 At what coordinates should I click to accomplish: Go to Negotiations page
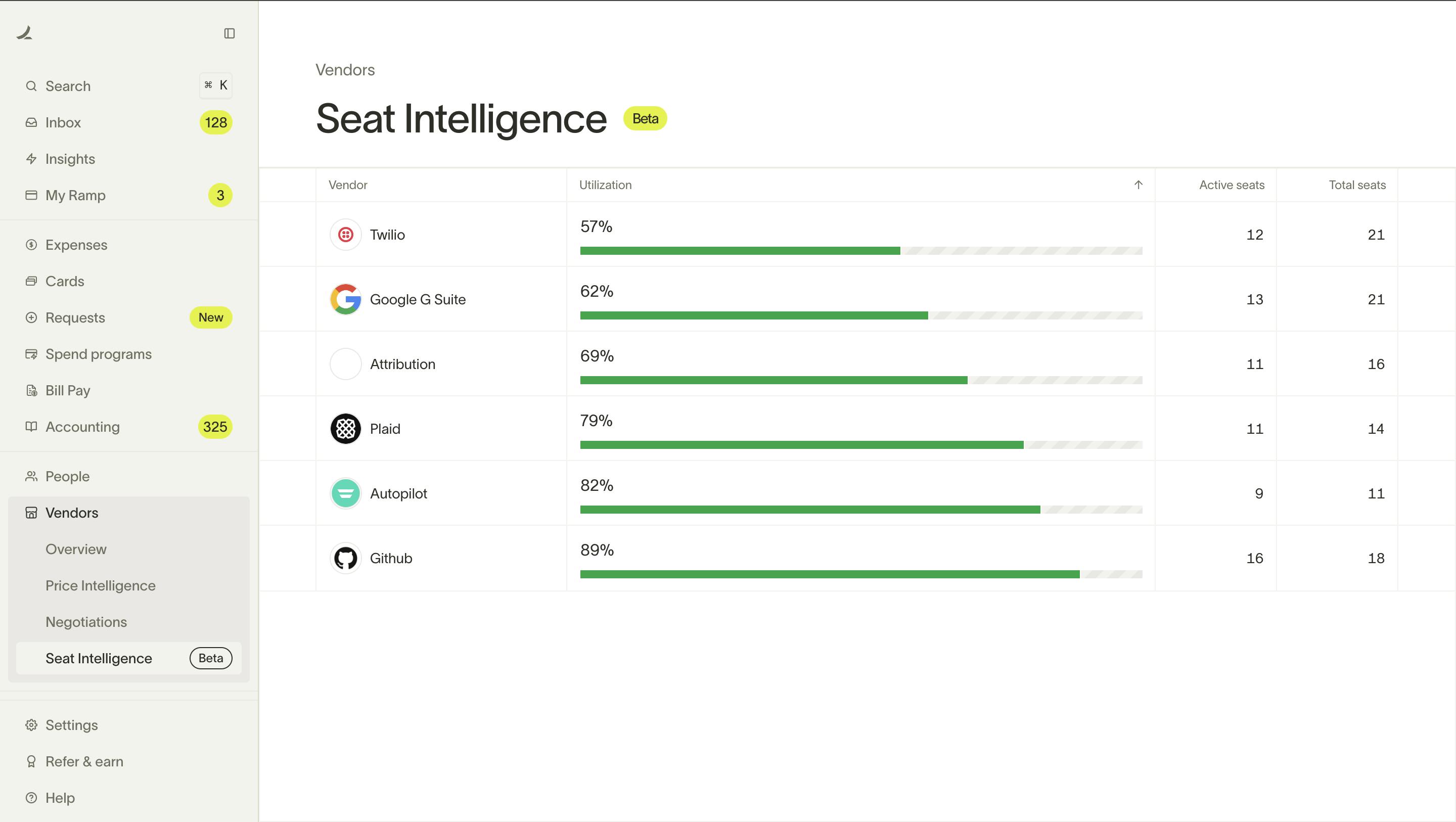click(86, 622)
